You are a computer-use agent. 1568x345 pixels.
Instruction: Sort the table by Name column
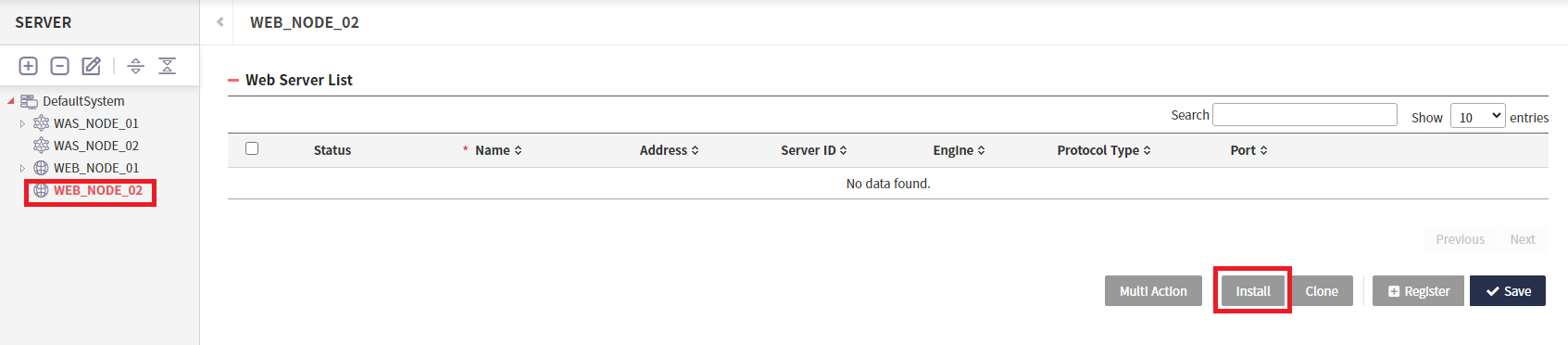(499, 150)
